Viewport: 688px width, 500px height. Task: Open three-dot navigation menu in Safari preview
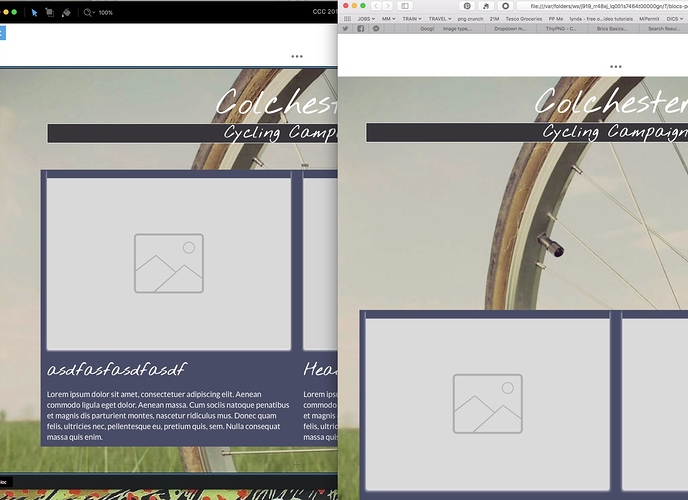[616, 66]
